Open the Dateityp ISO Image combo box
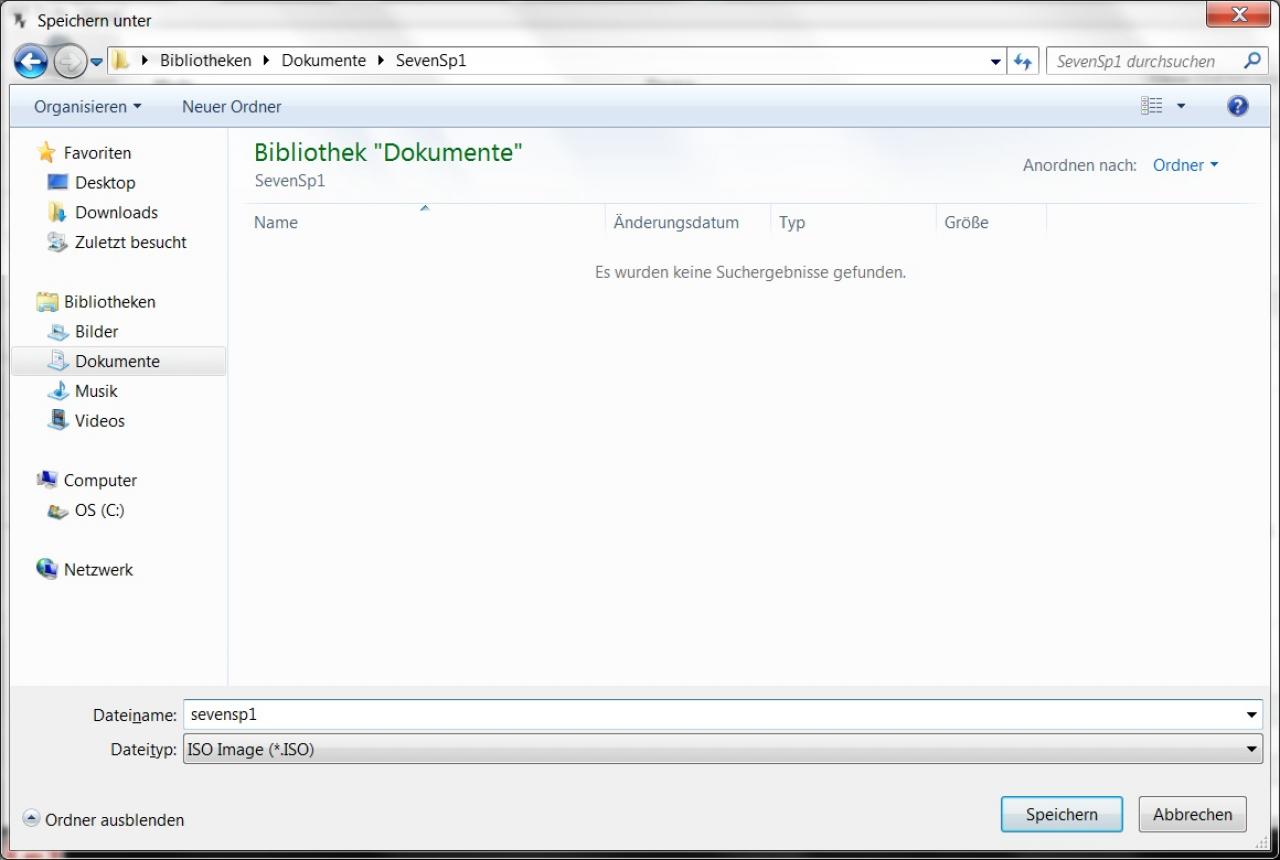This screenshot has height=860, width=1280. coord(723,749)
